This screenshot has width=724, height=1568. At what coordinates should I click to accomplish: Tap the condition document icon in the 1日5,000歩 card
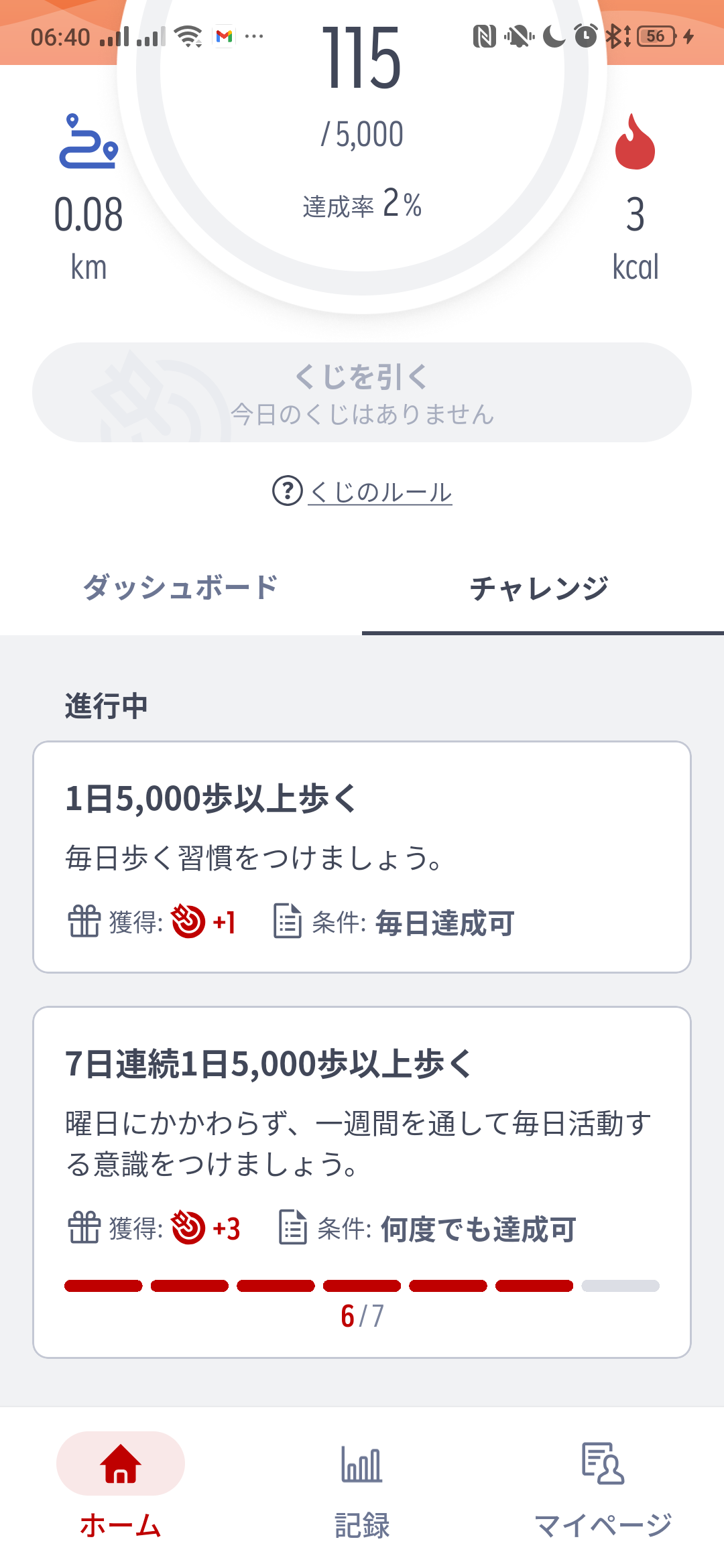point(287,921)
